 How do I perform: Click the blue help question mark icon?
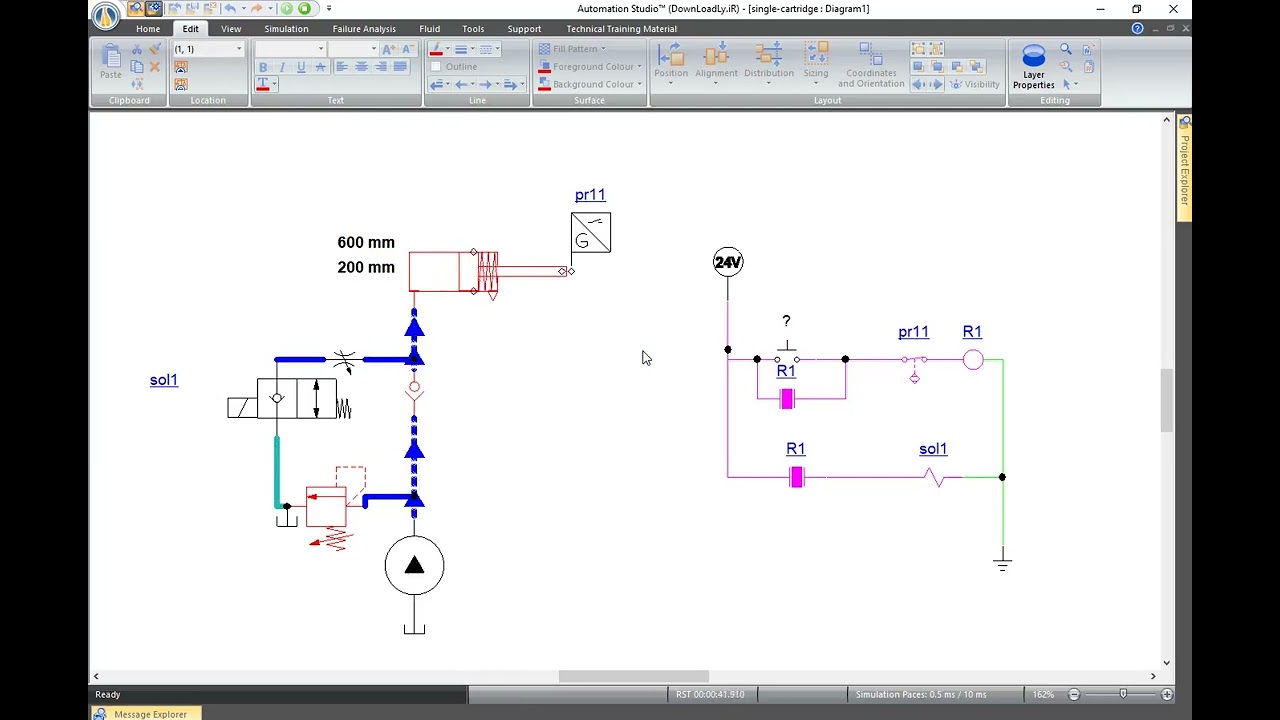click(1137, 28)
